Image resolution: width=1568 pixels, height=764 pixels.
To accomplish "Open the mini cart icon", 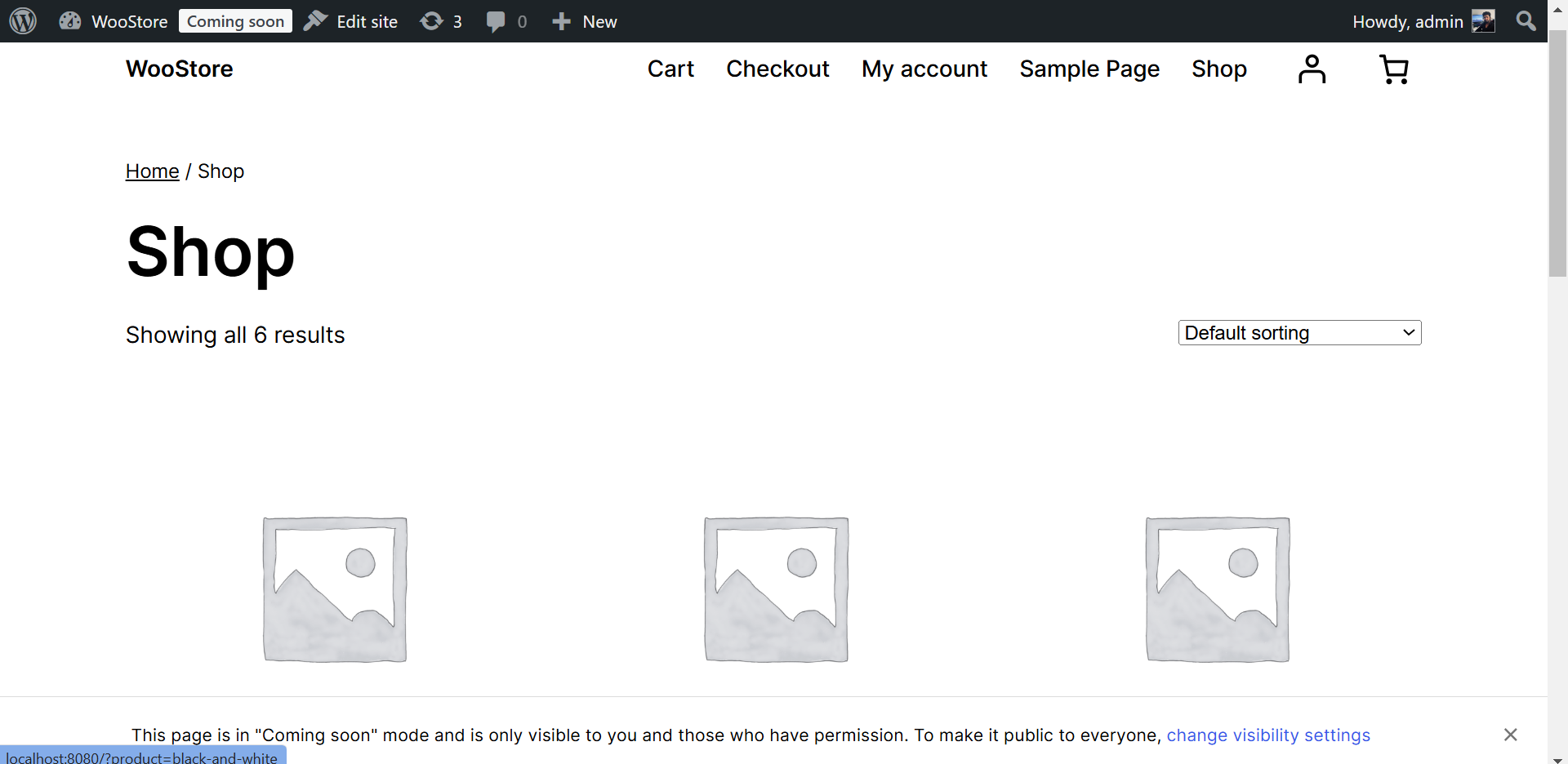I will point(1393,69).
